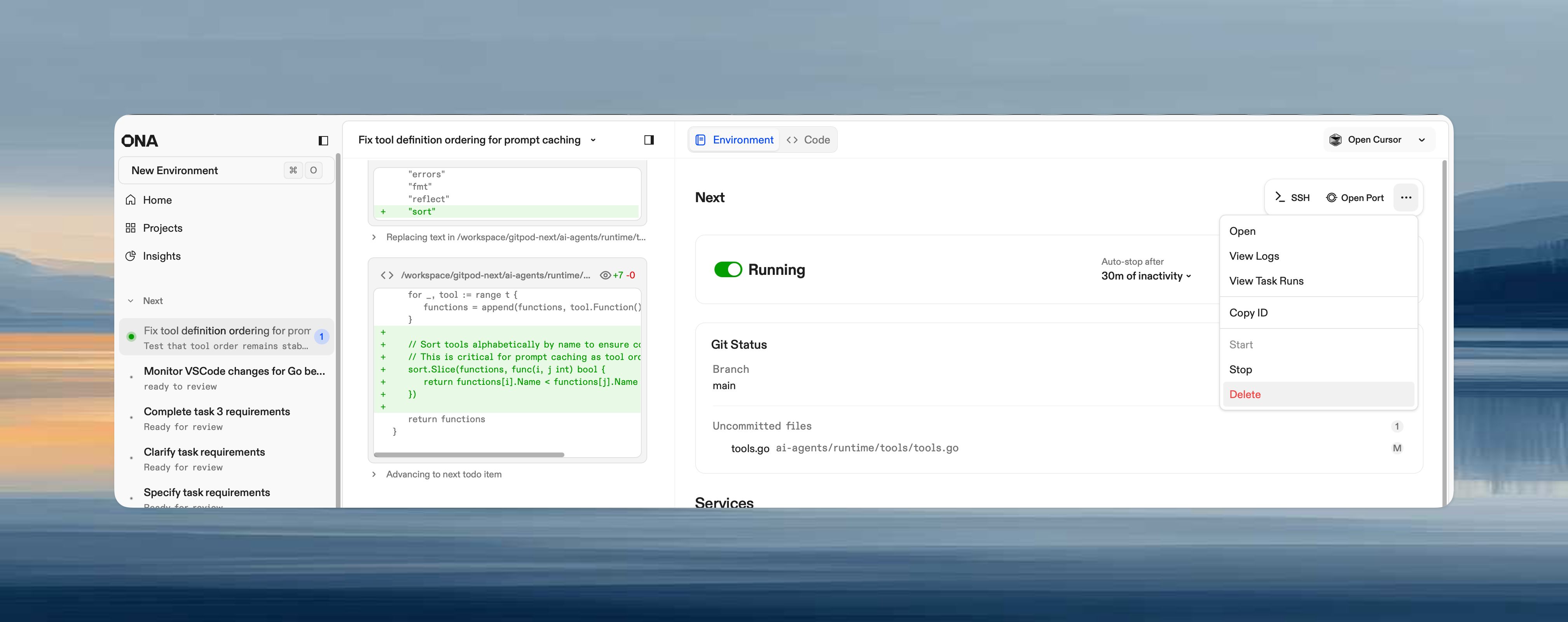Toggle the Running environment switch off
The image size is (1568, 622).
(x=727, y=270)
